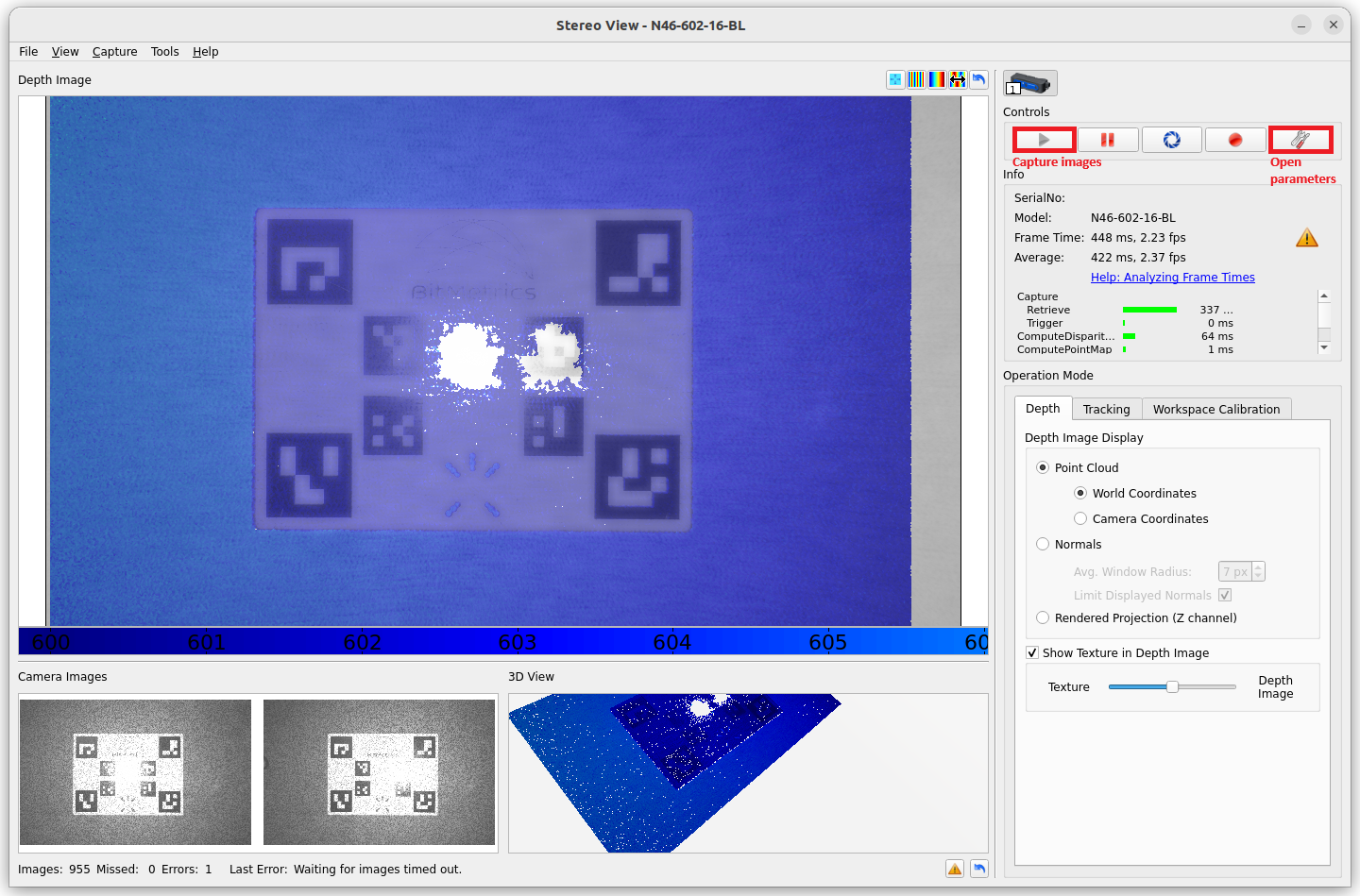Image resolution: width=1360 pixels, height=896 pixels.
Task: Click the warning icon in status bar
Action: click(x=955, y=869)
